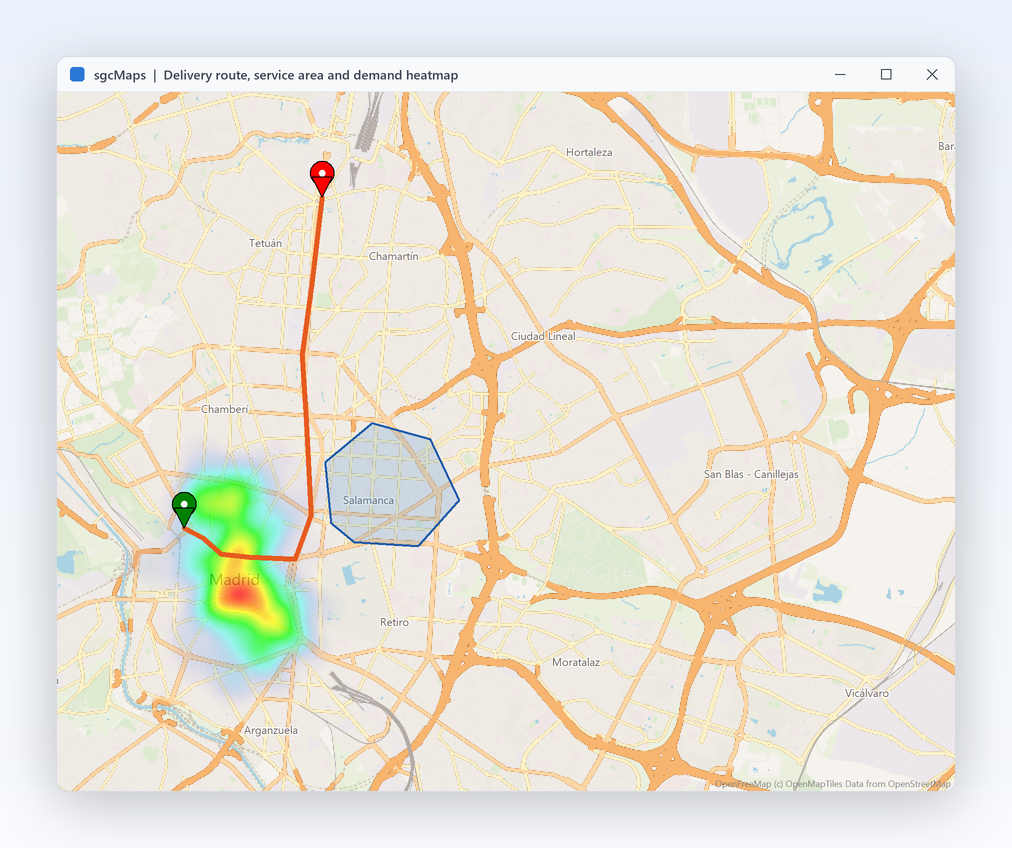Click the Hortaleza district label

click(589, 152)
